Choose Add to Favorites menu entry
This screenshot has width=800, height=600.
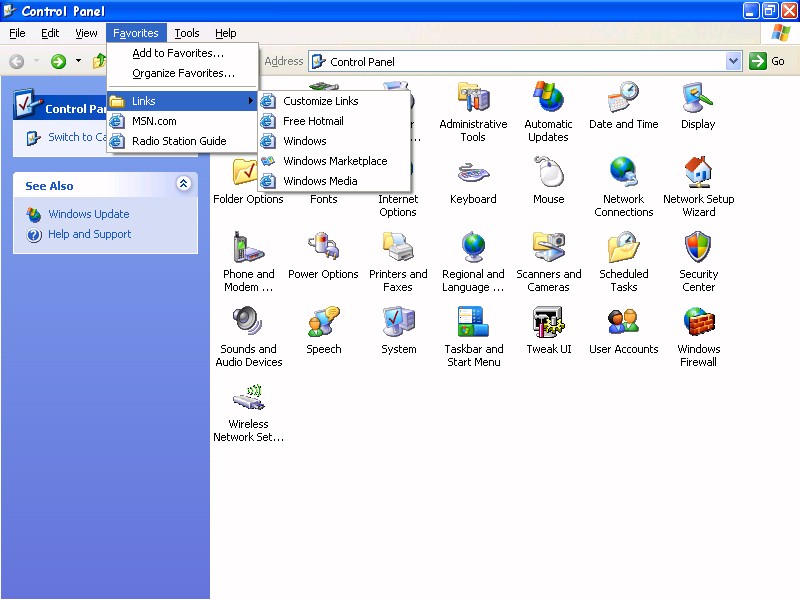182,53
